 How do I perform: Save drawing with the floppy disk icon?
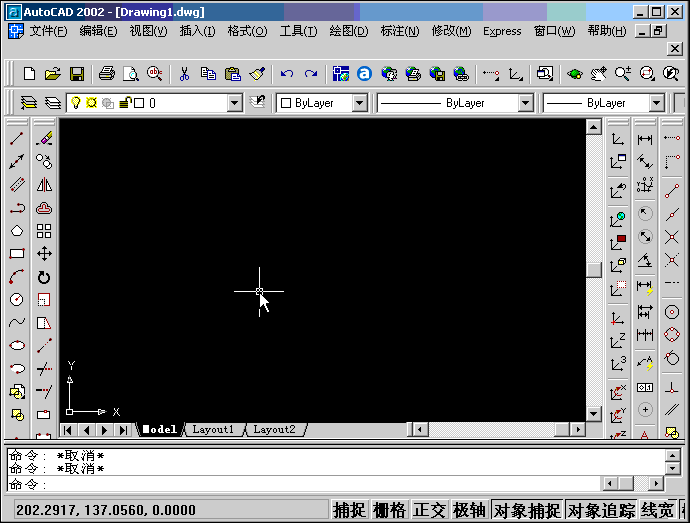point(77,74)
